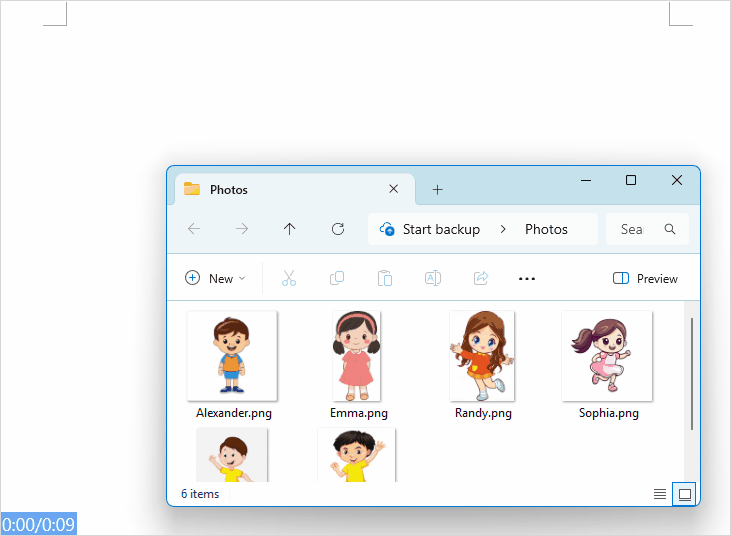This screenshot has width=731, height=536.
Task: Open the New item dropdown
Action: pyautogui.click(x=215, y=278)
